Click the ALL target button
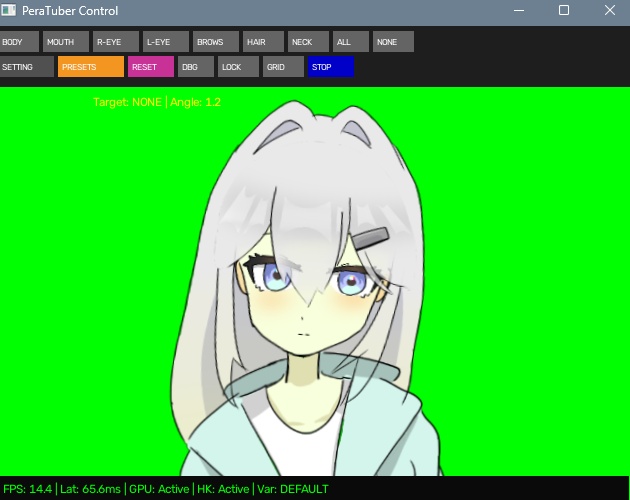Viewport: 630px width, 500px height. coord(351,42)
